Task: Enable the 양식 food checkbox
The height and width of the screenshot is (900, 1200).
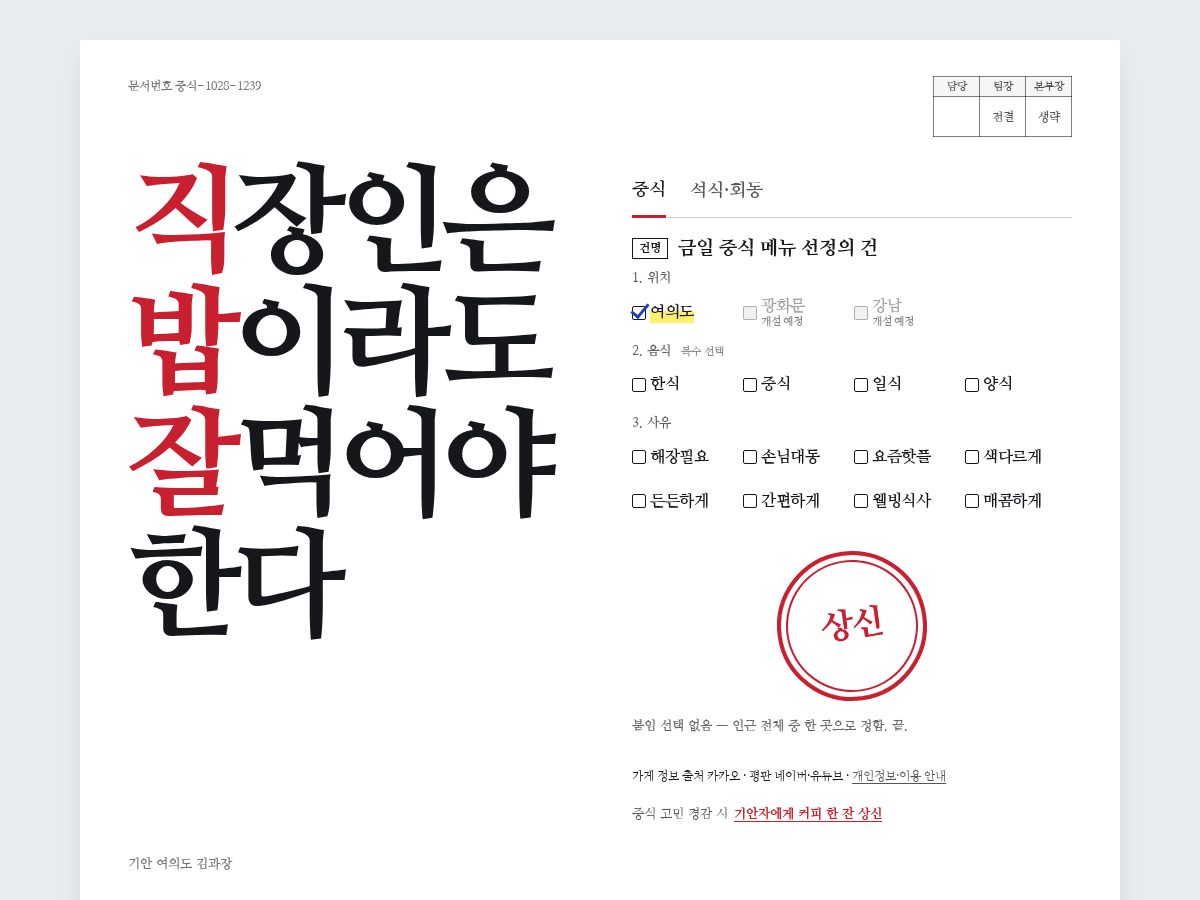Action: (x=972, y=385)
